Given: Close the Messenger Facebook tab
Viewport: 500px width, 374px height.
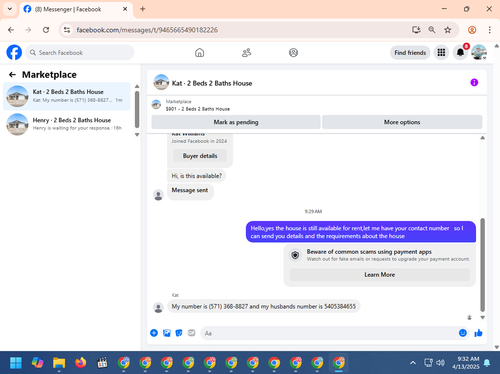Looking at the screenshot, I should 125,9.
